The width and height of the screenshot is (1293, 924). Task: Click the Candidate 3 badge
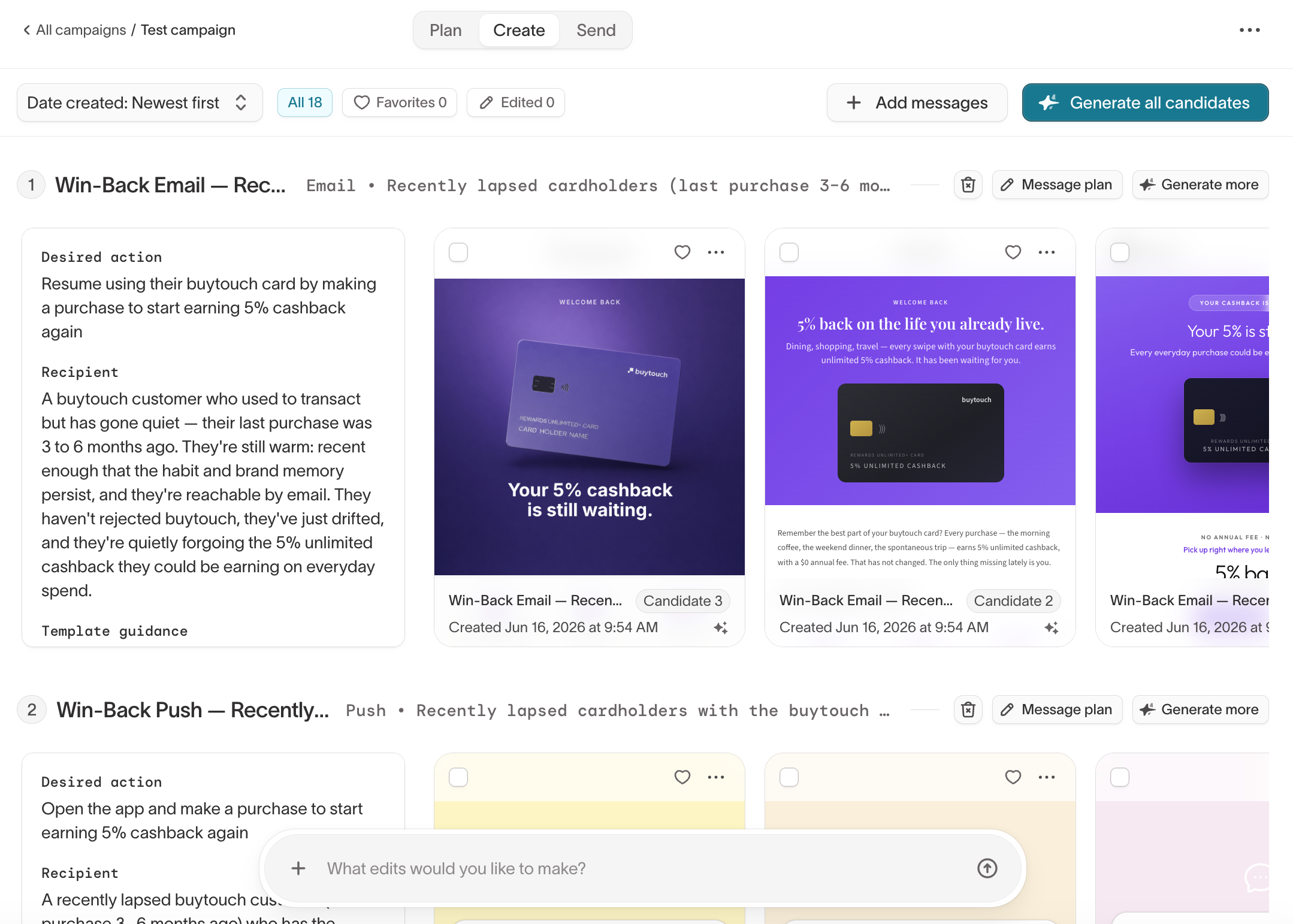(683, 600)
